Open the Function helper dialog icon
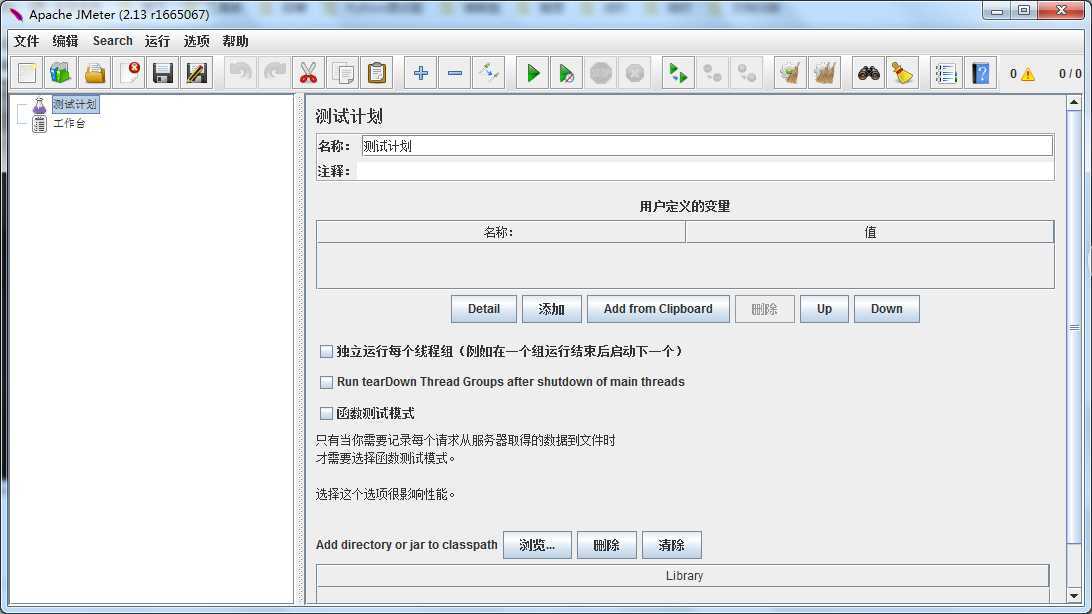The width and height of the screenshot is (1092, 614). pos(946,72)
